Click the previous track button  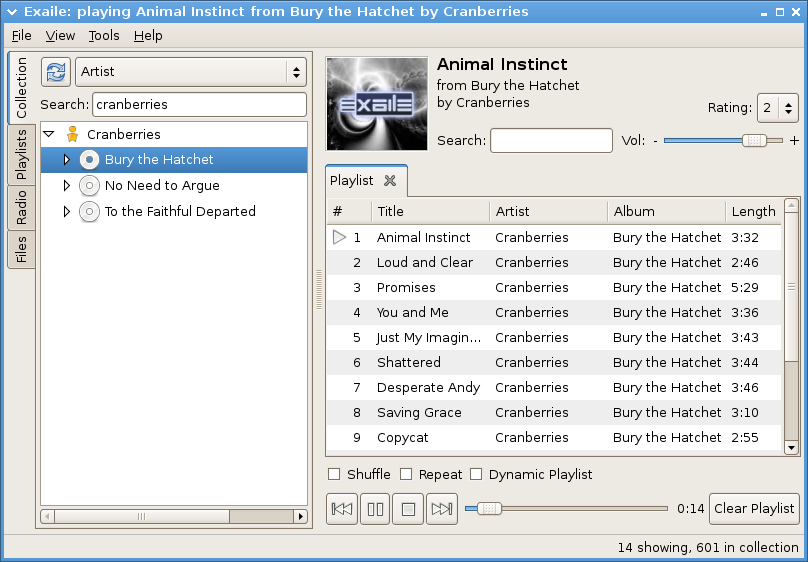342,509
